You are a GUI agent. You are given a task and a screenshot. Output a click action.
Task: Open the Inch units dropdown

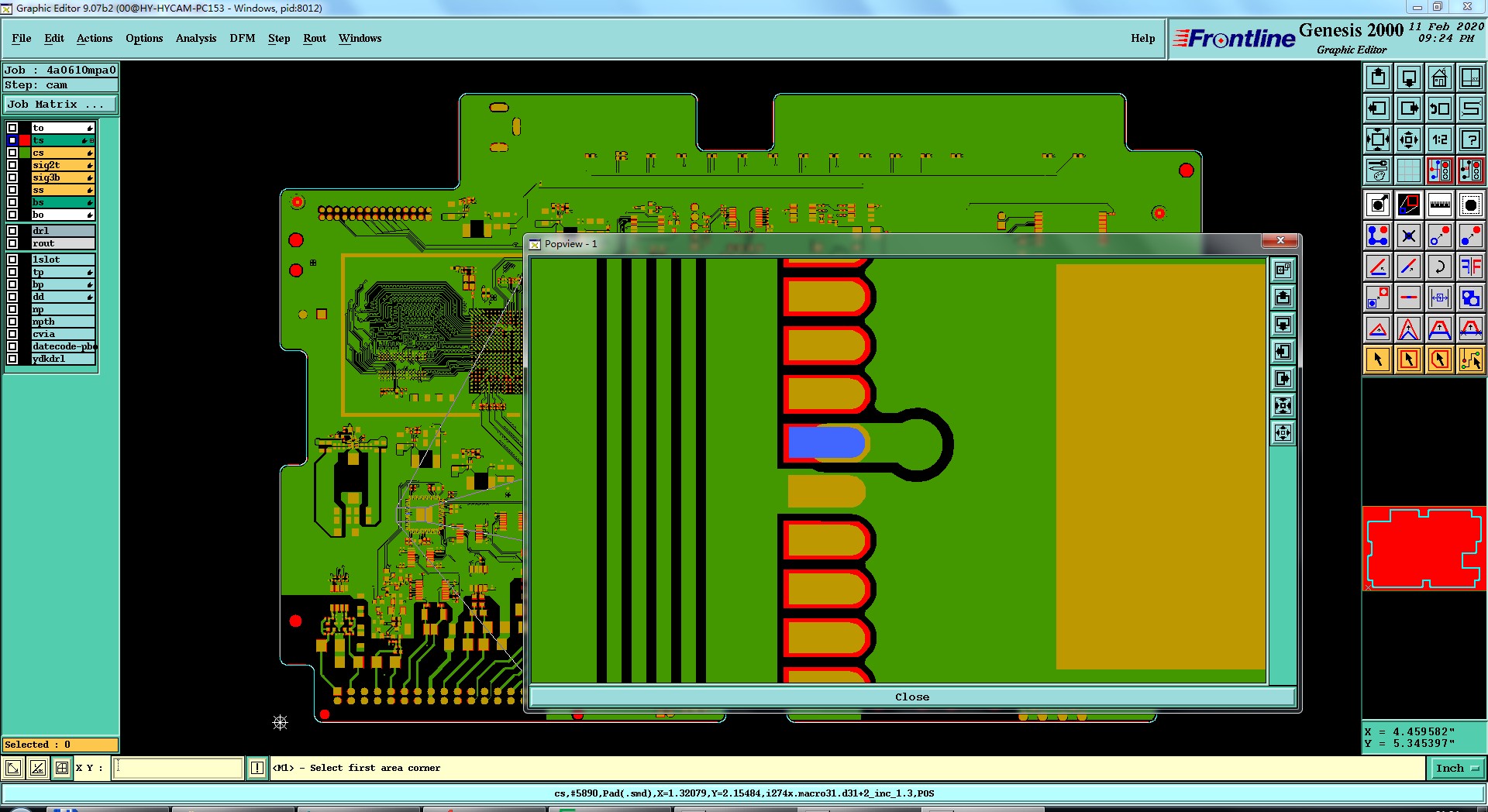[x=1457, y=769]
